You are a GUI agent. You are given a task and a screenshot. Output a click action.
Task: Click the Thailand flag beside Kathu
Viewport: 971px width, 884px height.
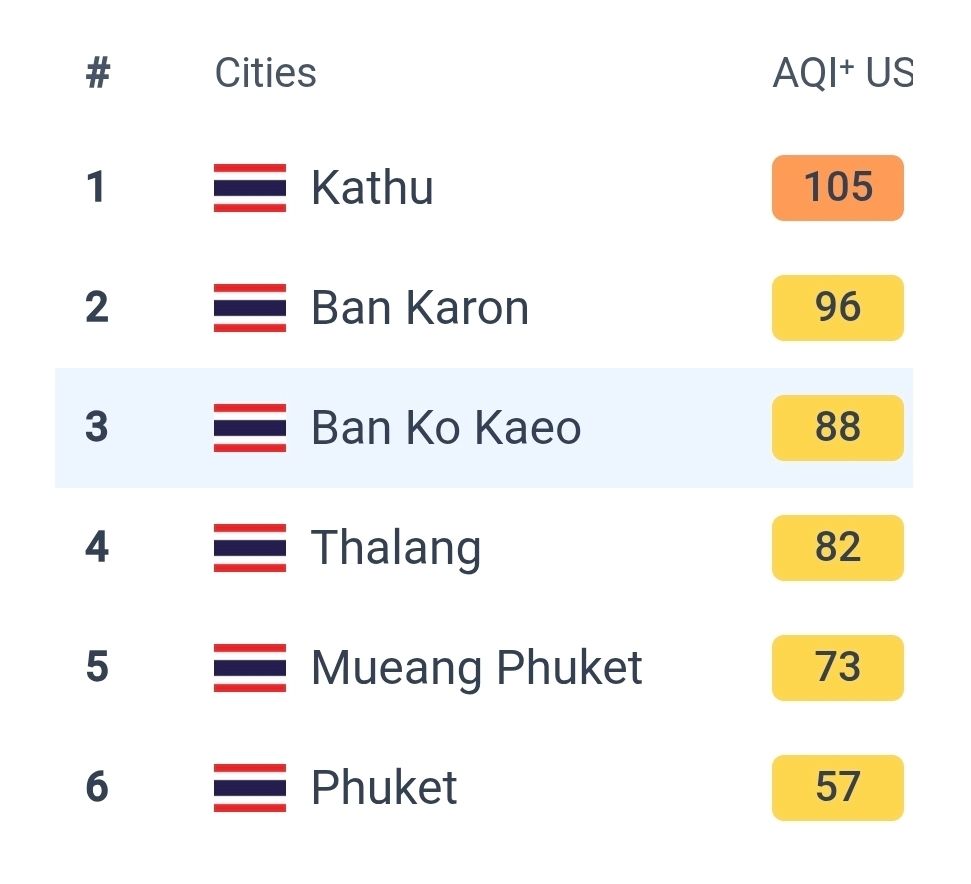[250, 188]
